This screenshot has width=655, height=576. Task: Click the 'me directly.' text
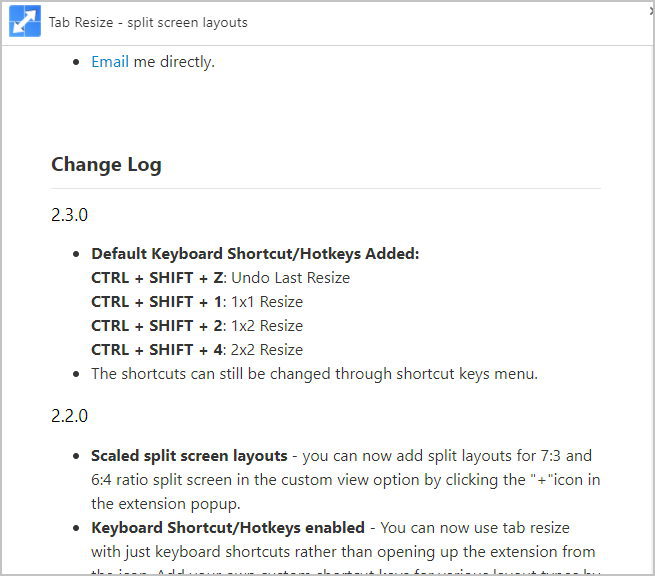174,62
